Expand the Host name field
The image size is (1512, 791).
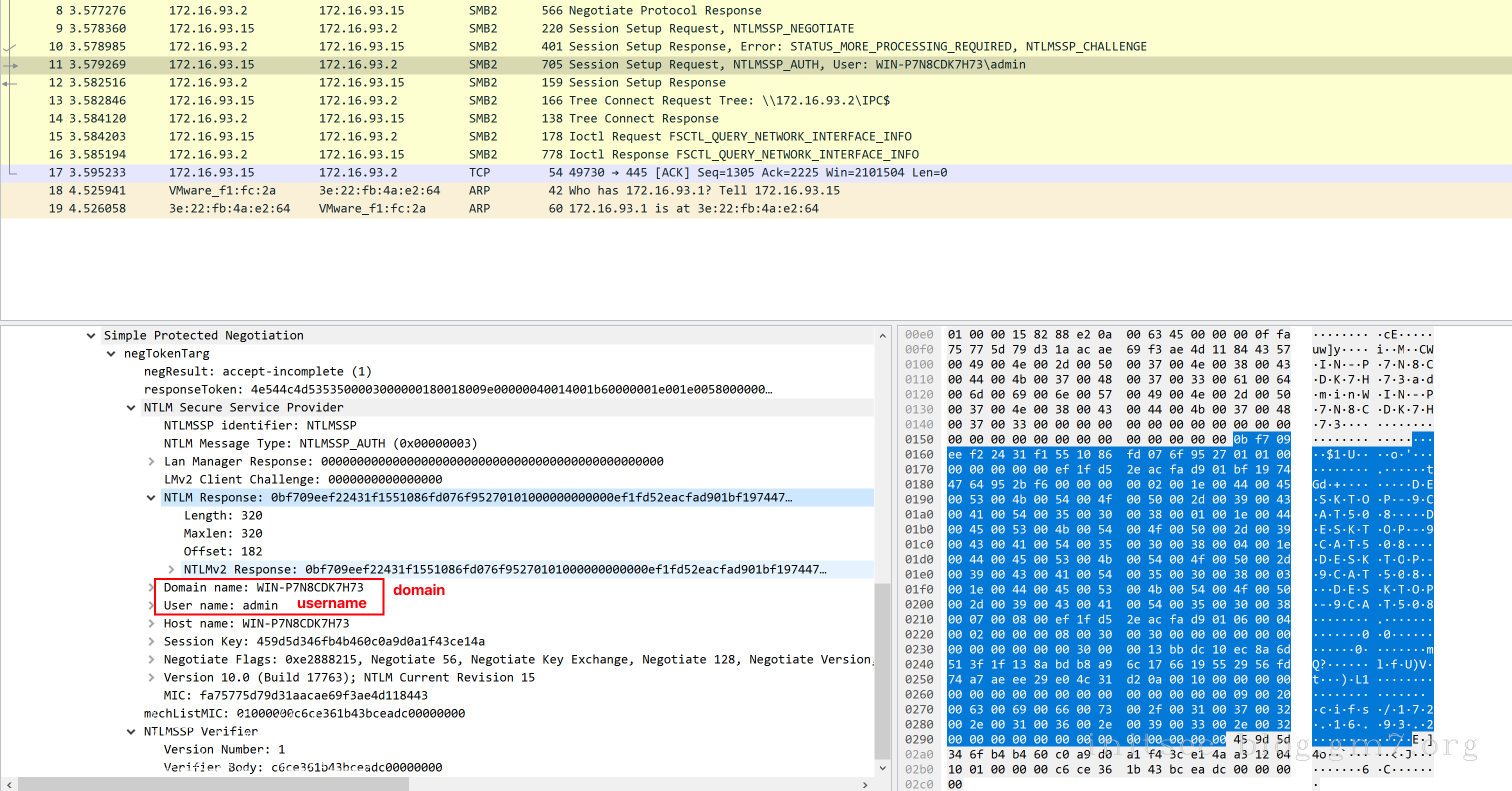pyautogui.click(x=151, y=624)
